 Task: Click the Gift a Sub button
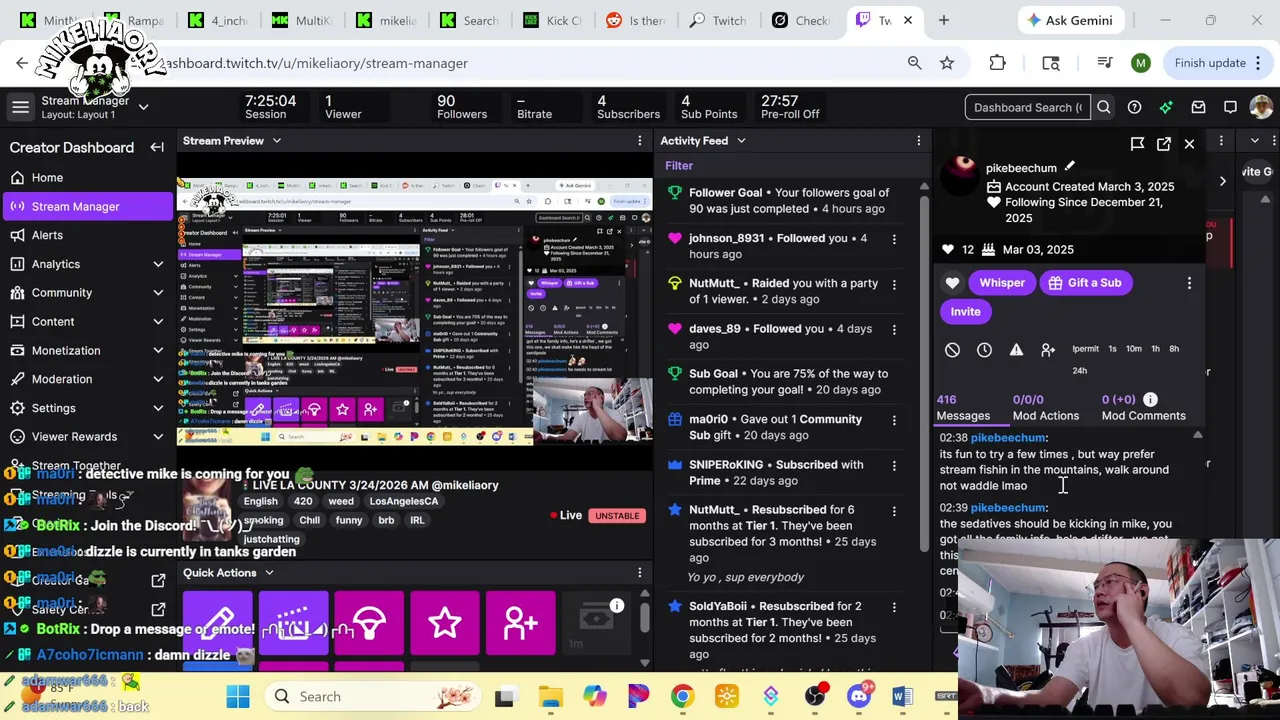click(1085, 283)
